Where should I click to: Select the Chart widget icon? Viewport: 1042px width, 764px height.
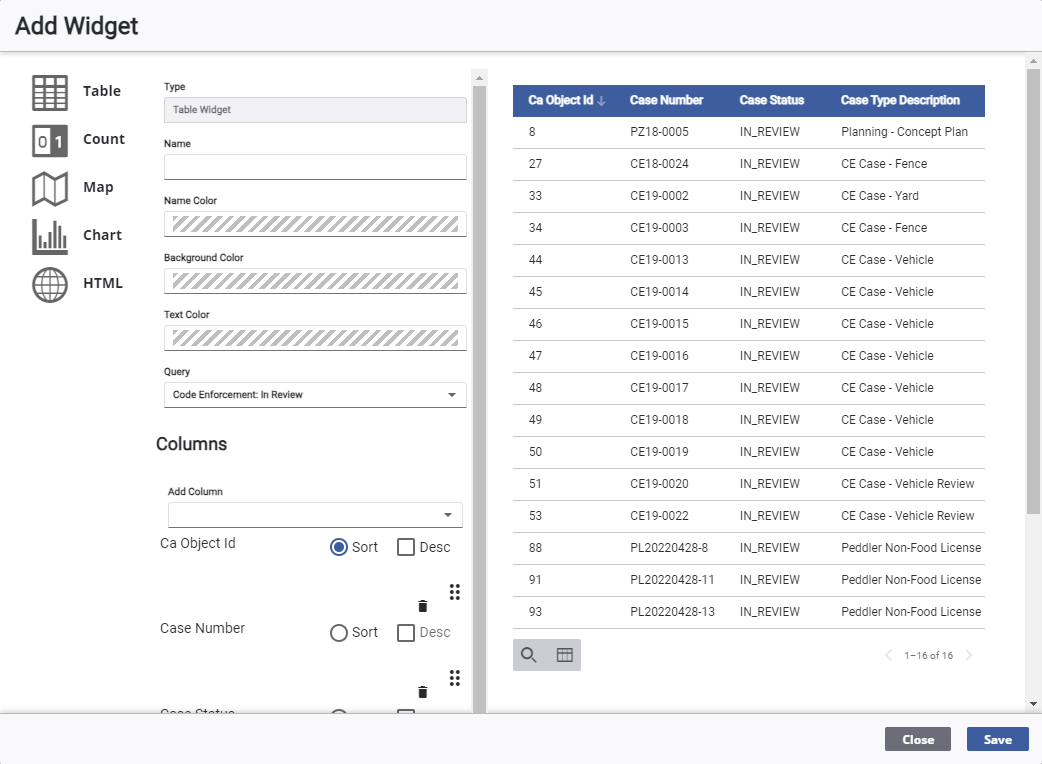click(x=50, y=236)
